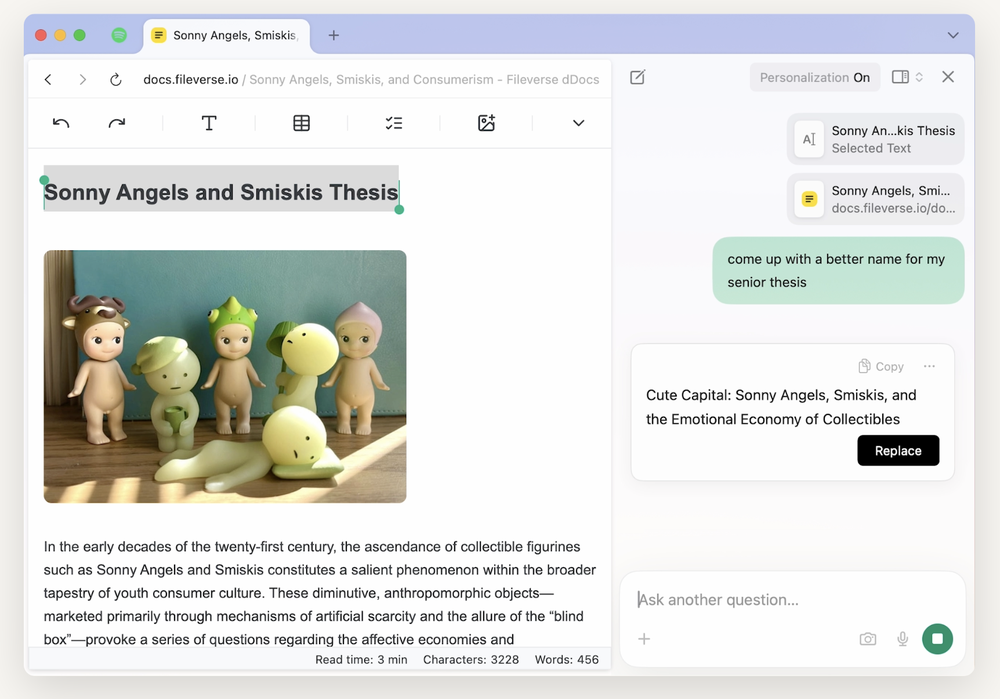Viewport: 1000px width, 699px height.
Task: Expand the toolbar overflow chevron
Action: click(x=578, y=122)
